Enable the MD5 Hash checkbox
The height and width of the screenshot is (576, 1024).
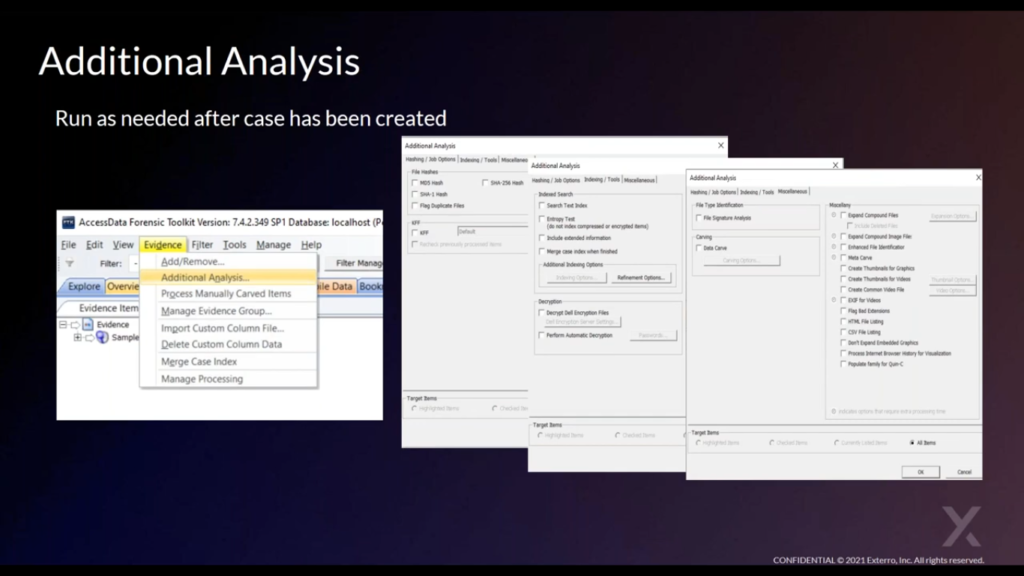[415, 183]
